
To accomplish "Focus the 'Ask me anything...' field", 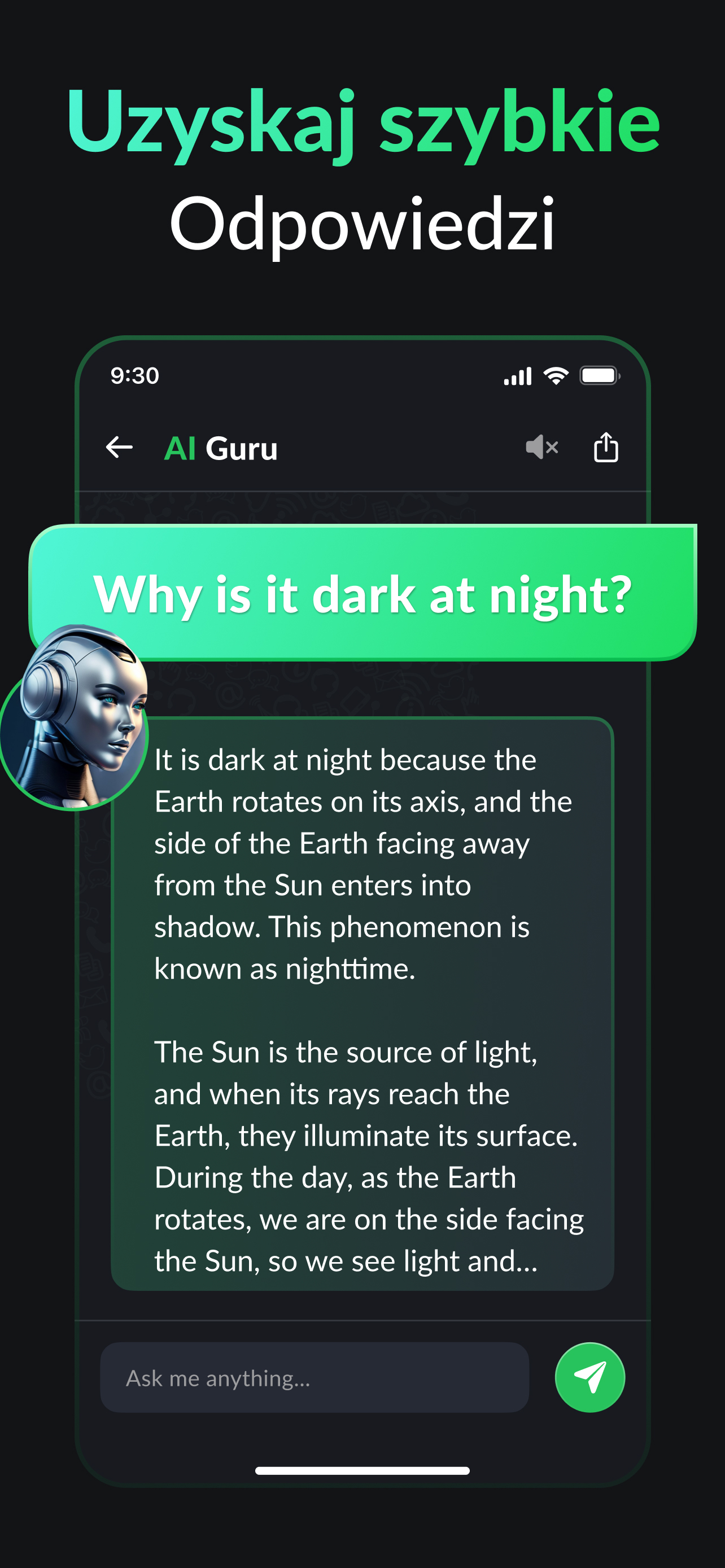I will (x=314, y=1377).
